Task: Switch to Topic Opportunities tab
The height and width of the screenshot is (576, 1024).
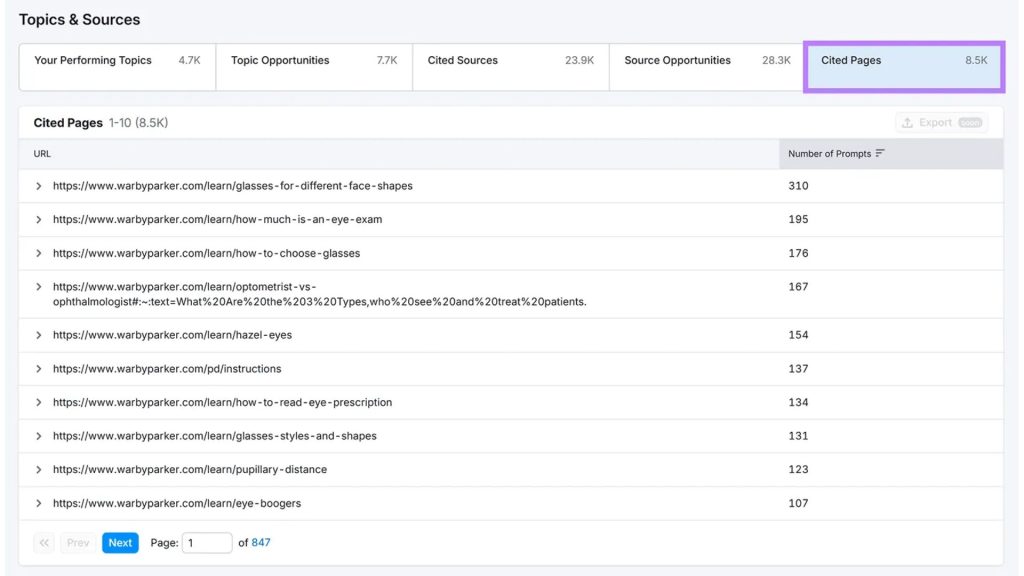Action: coord(314,67)
